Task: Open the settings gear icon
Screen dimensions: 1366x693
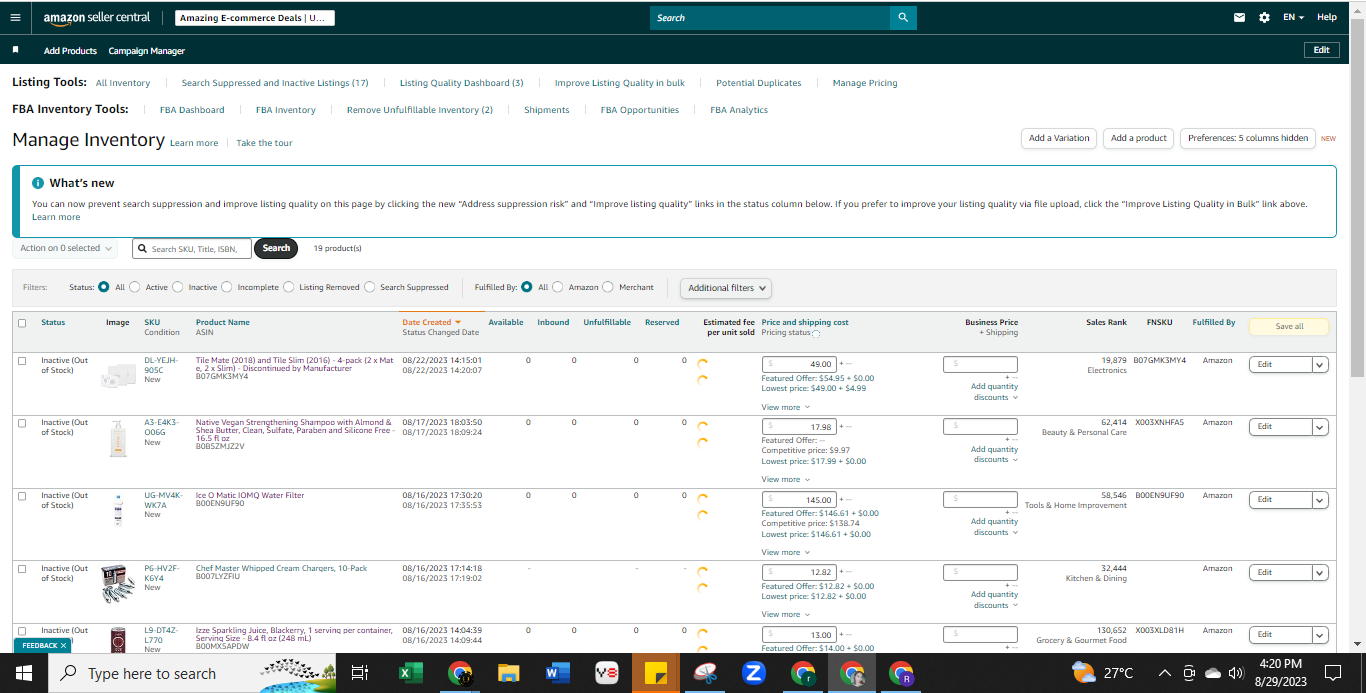Action: click(x=1264, y=17)
